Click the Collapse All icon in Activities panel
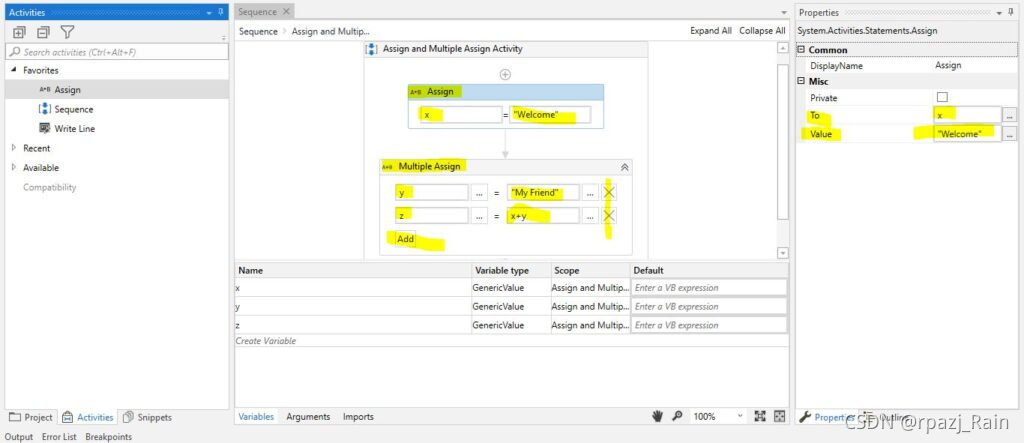This screenshot has width=1024, height=443. pos(43,32)
